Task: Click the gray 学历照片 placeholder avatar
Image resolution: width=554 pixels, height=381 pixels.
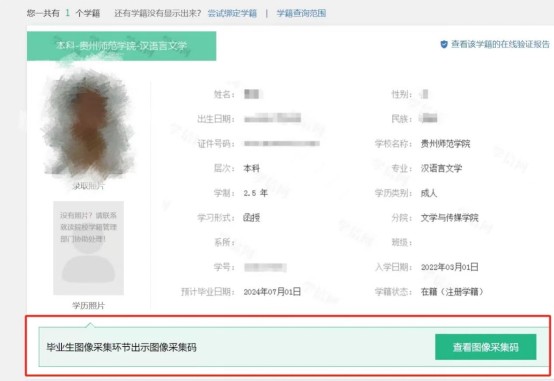Action: point(88,248)
